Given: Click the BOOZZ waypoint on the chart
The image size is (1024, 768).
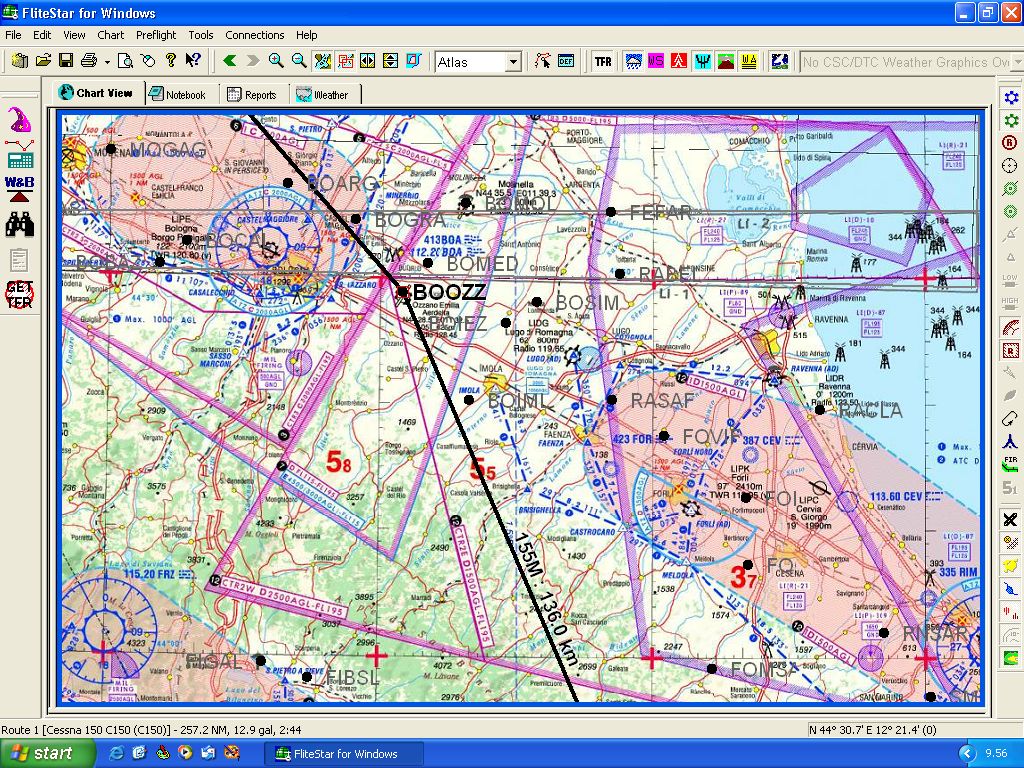Looking at the screenshot, I should [404, 292].
